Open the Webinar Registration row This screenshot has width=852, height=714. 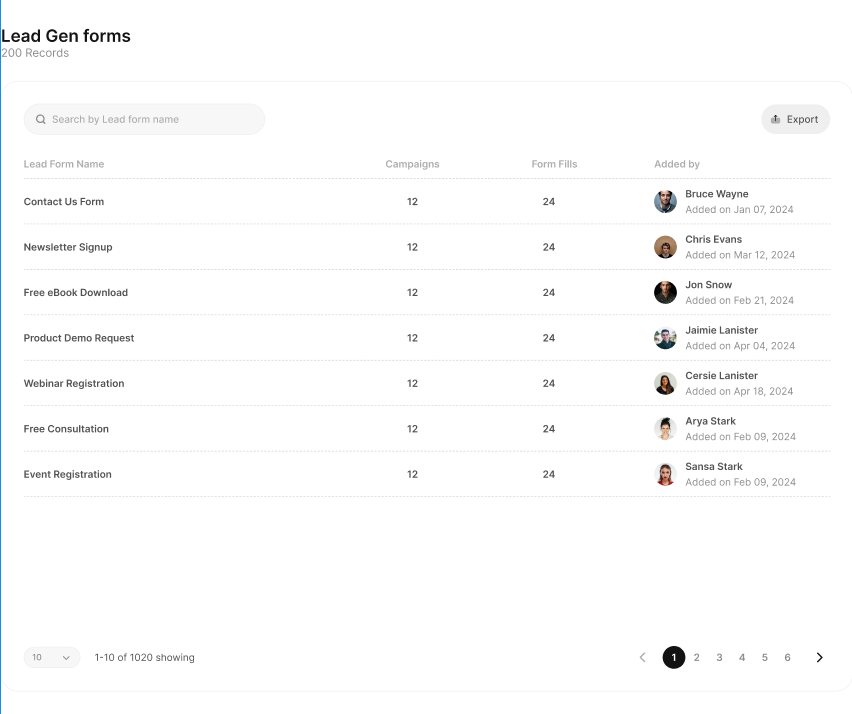(427, 384)
